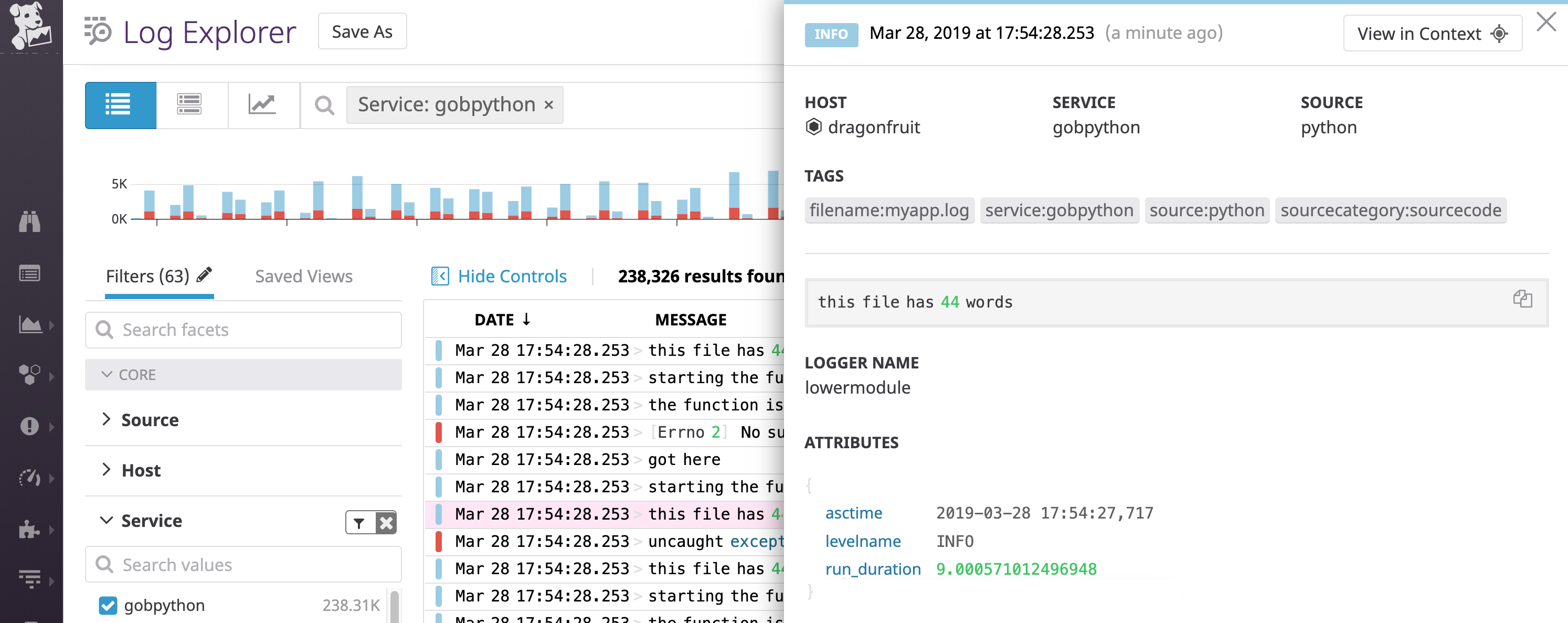
Task: Open the Dashboards graph icon in sidebar
Action: (x=30, y=324)
